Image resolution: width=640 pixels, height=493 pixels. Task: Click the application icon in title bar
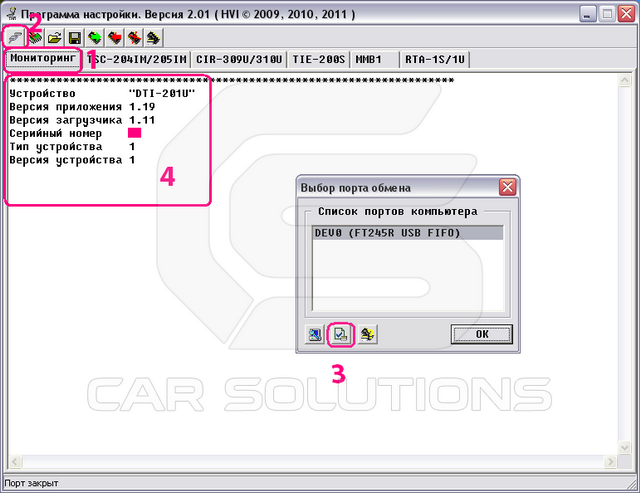point(12,13)
